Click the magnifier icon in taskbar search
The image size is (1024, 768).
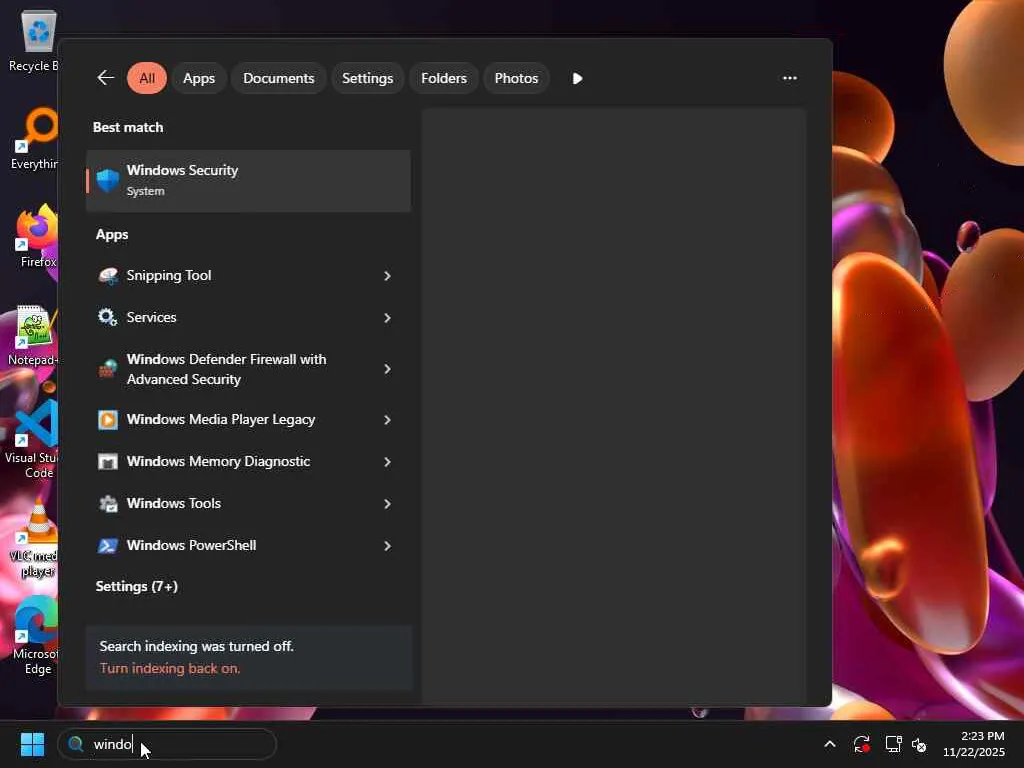click(x=76, y=744)
